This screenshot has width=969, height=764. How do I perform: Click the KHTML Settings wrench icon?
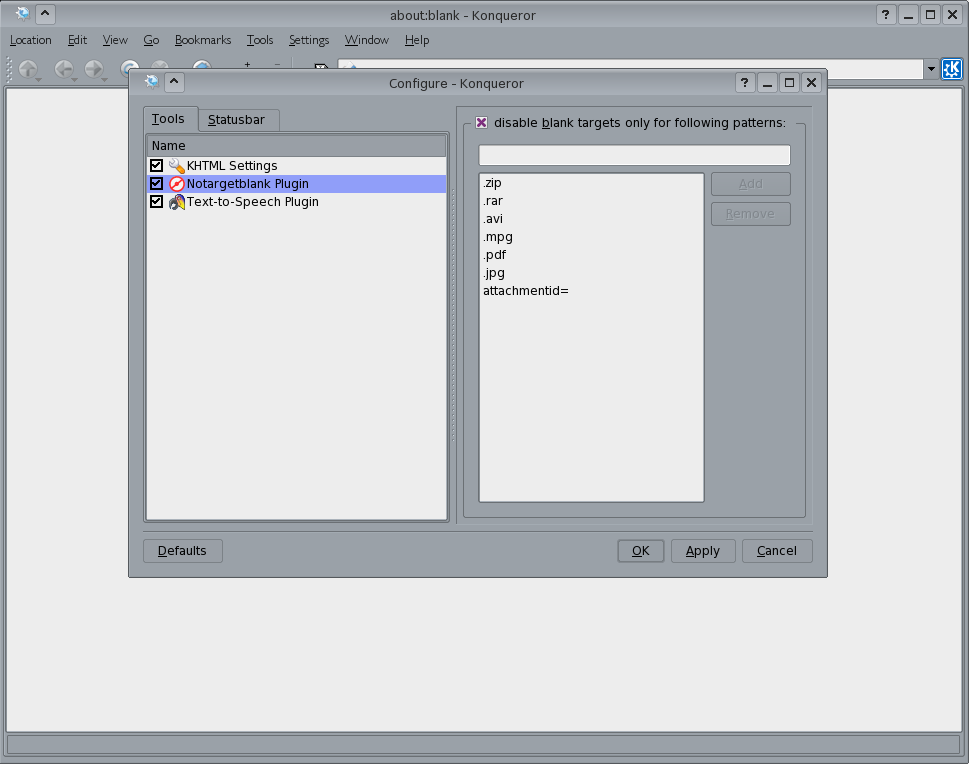[177, 166]
